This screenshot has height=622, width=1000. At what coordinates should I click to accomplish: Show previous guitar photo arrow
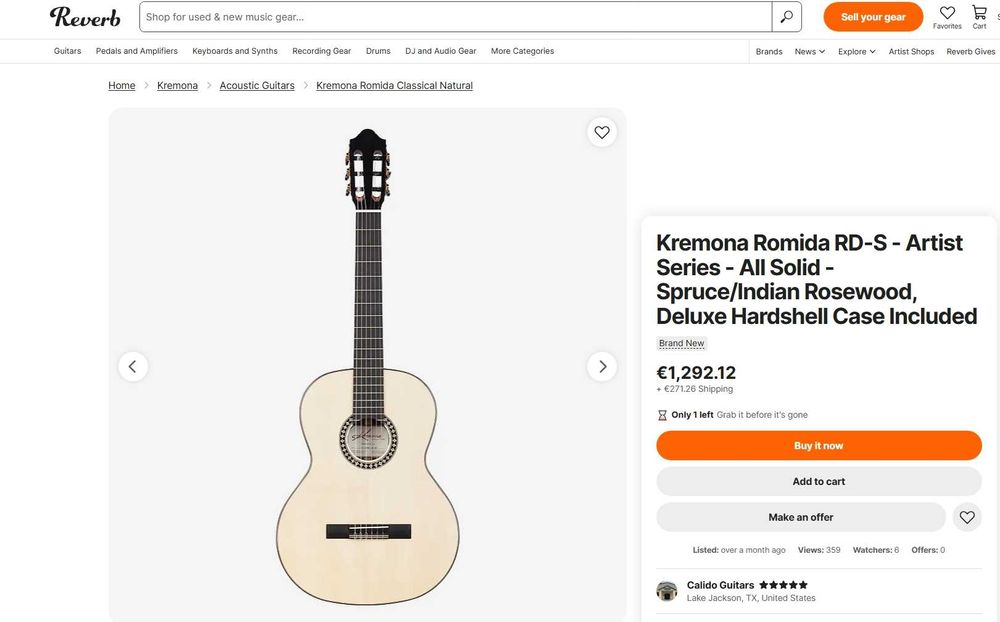pyautogui.click(x=133, y=366)
